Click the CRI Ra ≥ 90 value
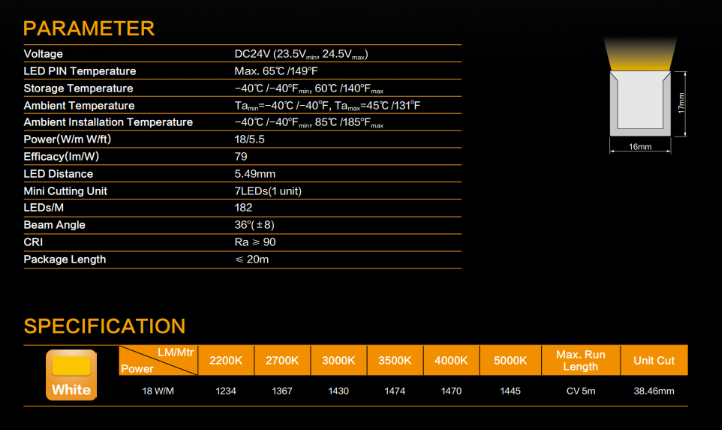 click(x=256, y=242)
